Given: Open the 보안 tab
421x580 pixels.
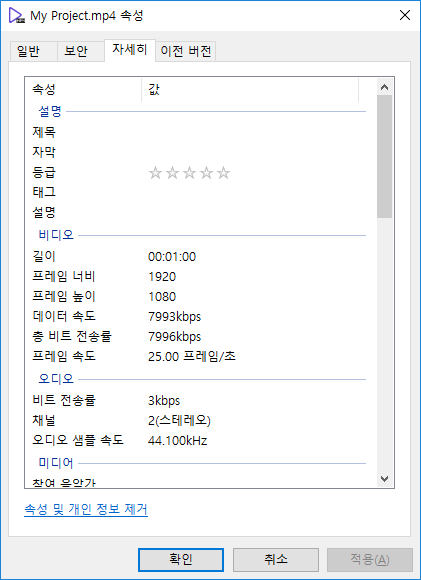Looking at the screenshot, I should 81,51.
